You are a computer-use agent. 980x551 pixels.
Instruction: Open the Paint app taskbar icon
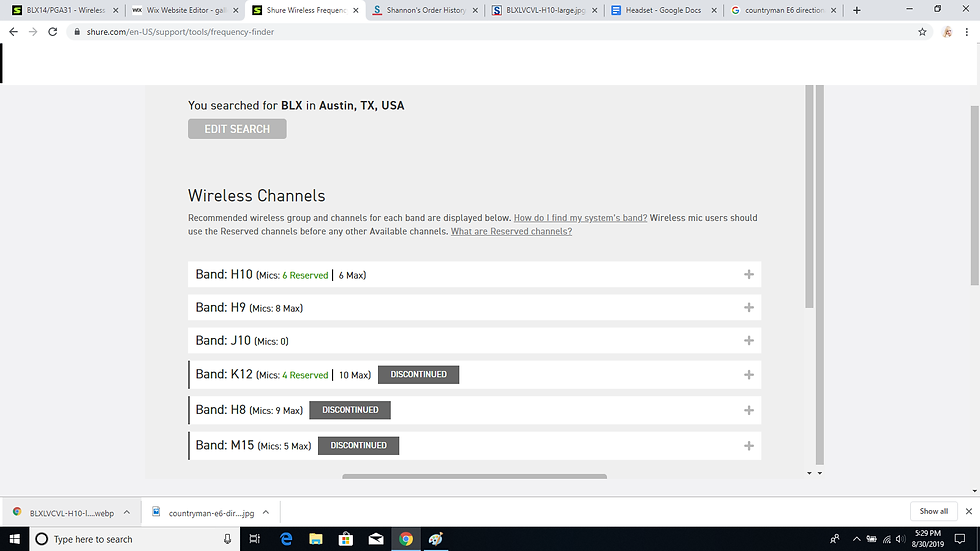(436, 539)
